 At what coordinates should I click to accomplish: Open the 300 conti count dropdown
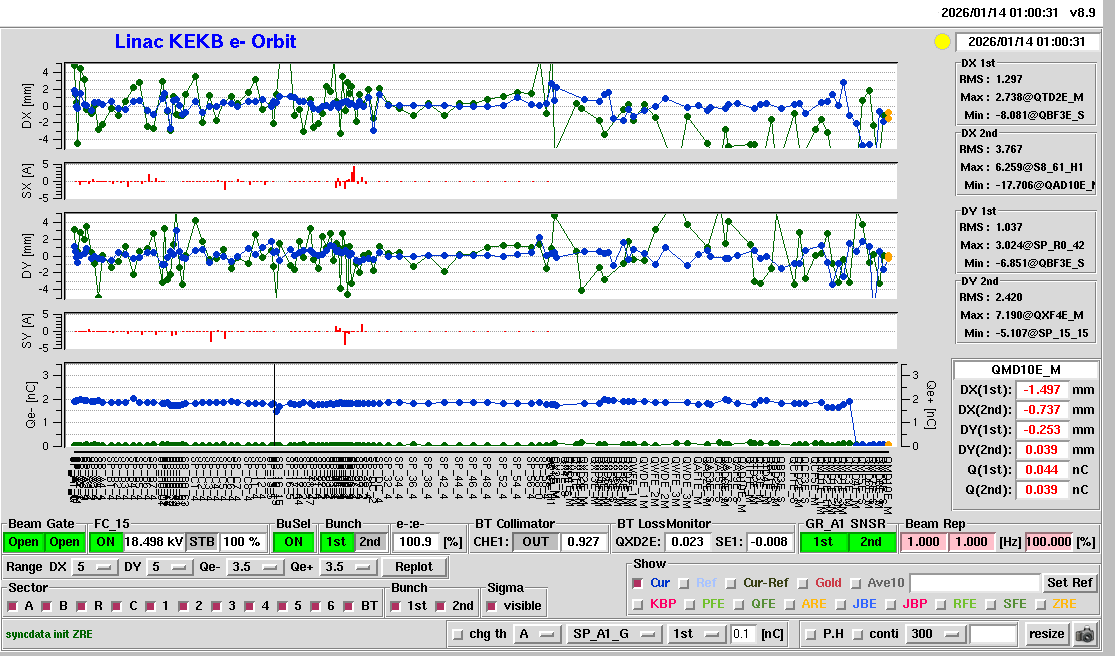coord(934,633)
